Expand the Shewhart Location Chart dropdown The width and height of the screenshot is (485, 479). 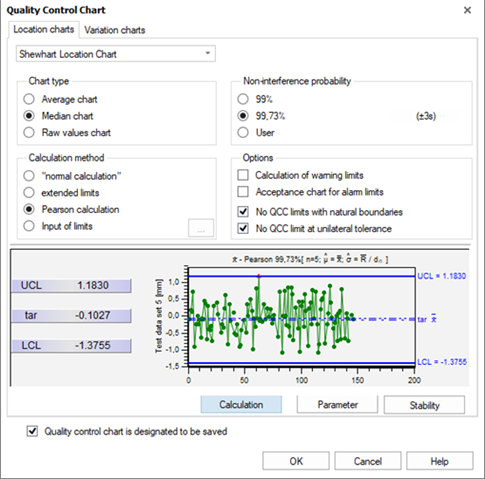pyautogui.click(x=116, y=54)
